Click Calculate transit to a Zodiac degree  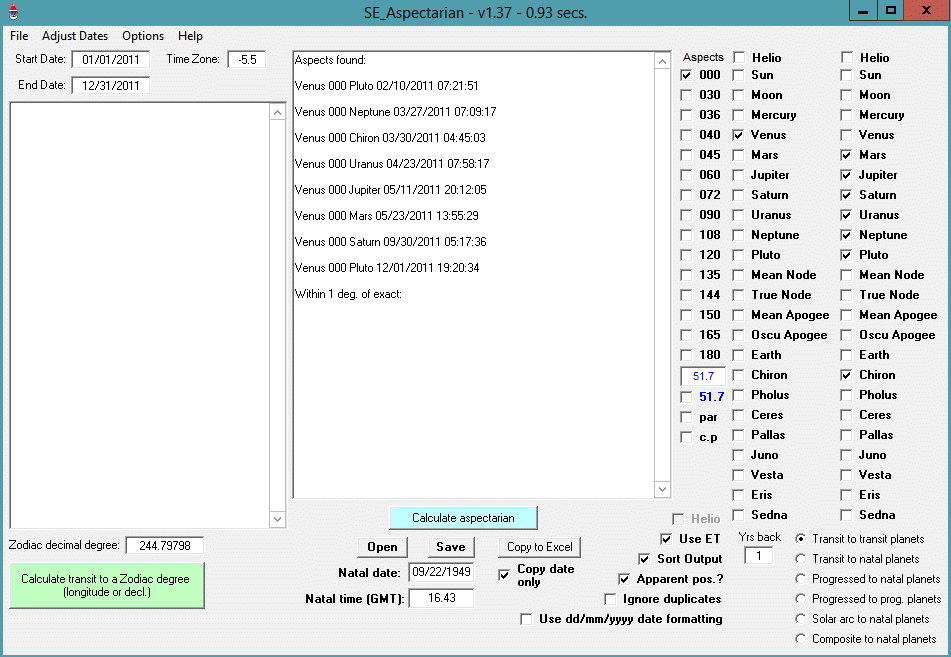click(x=107, y=585)
